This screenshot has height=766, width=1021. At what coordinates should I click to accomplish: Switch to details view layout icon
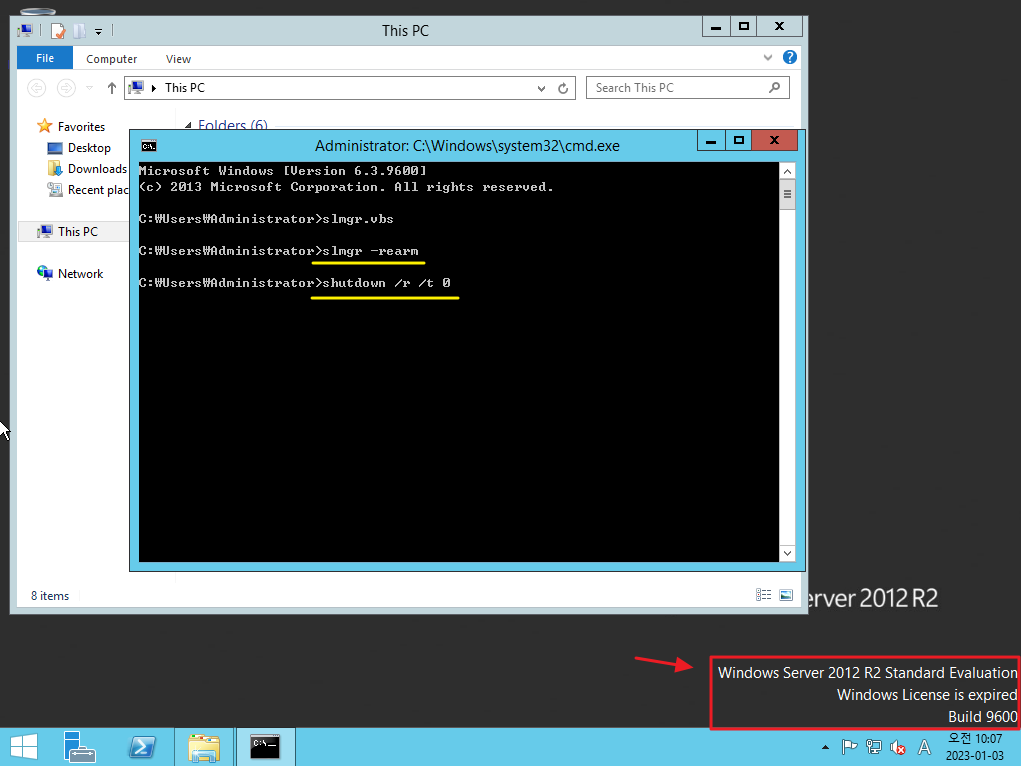763,595
